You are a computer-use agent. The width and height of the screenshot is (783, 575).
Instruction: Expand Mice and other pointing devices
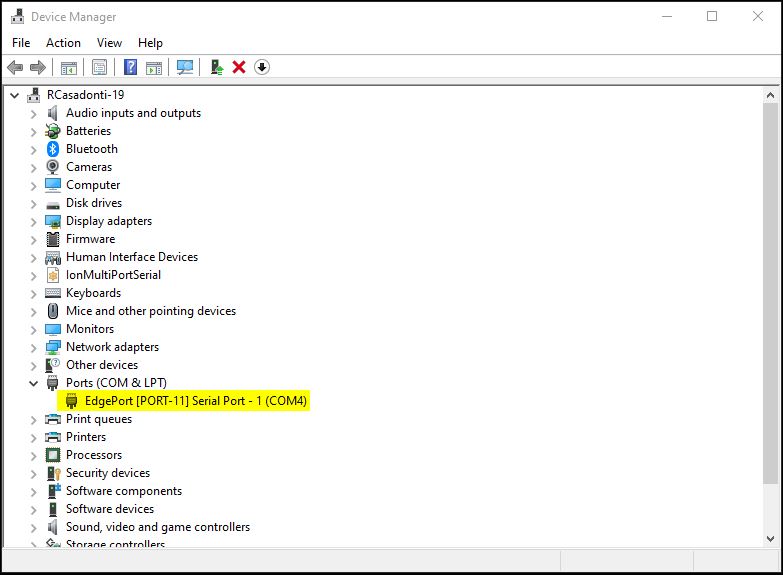tap(33, 312)
